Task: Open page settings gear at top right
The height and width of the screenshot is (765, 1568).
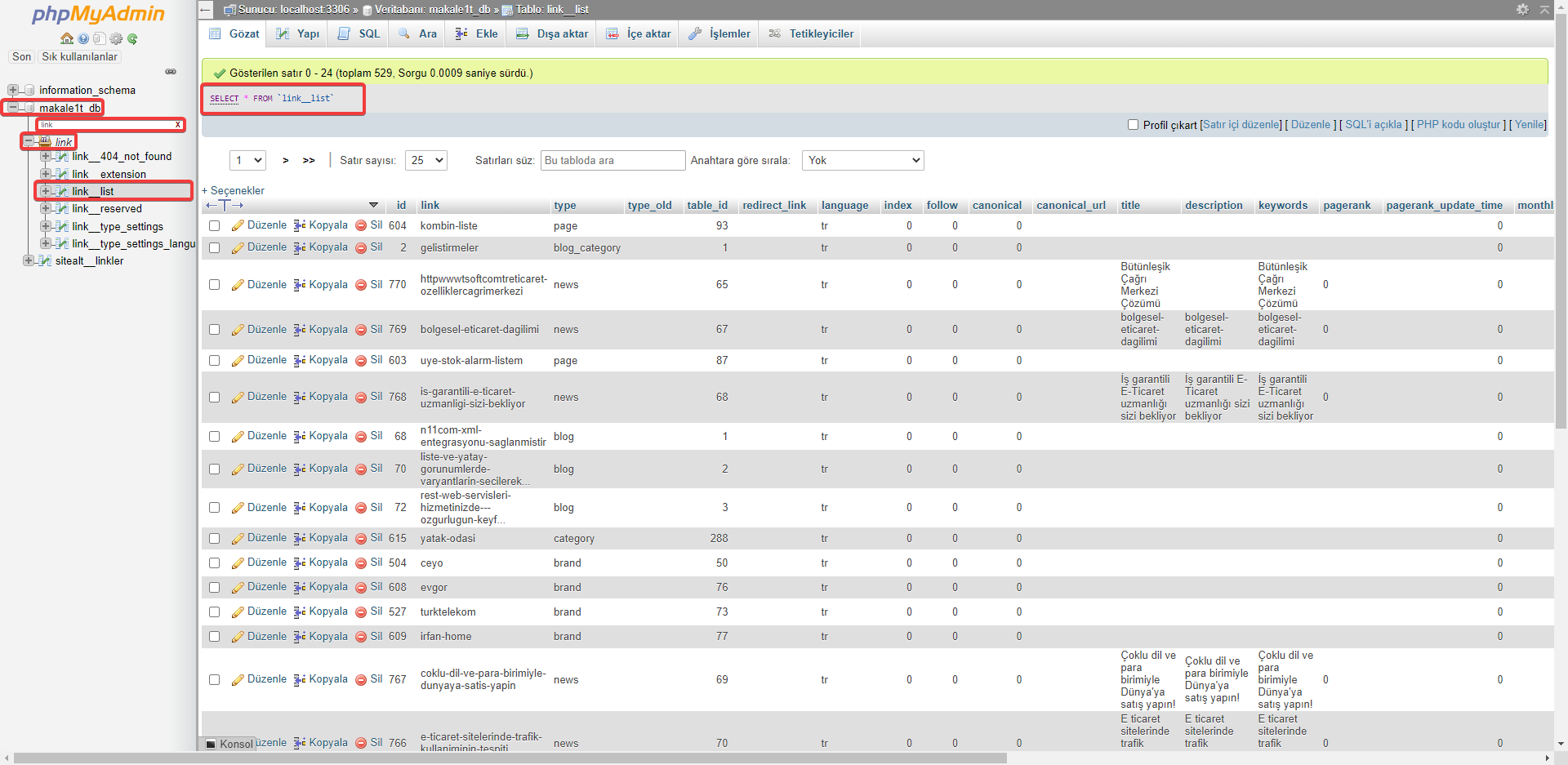Action: 1522,9
